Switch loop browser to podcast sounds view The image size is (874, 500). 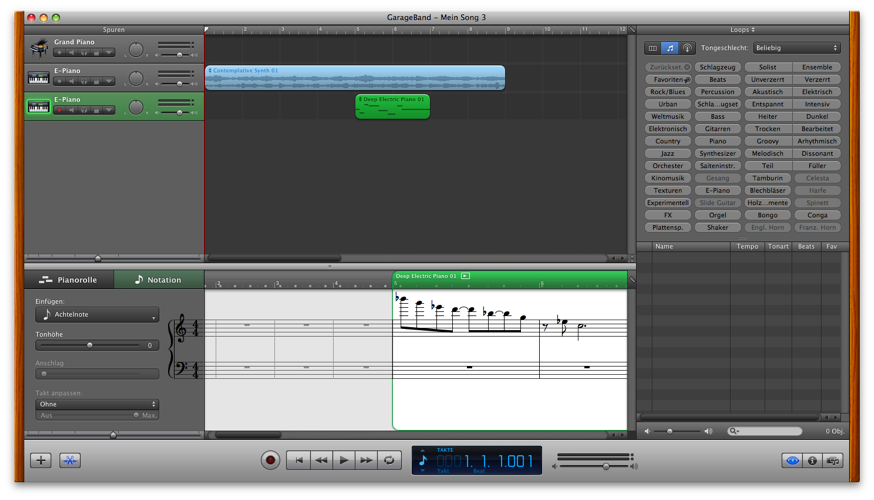(x=687, y=48)
